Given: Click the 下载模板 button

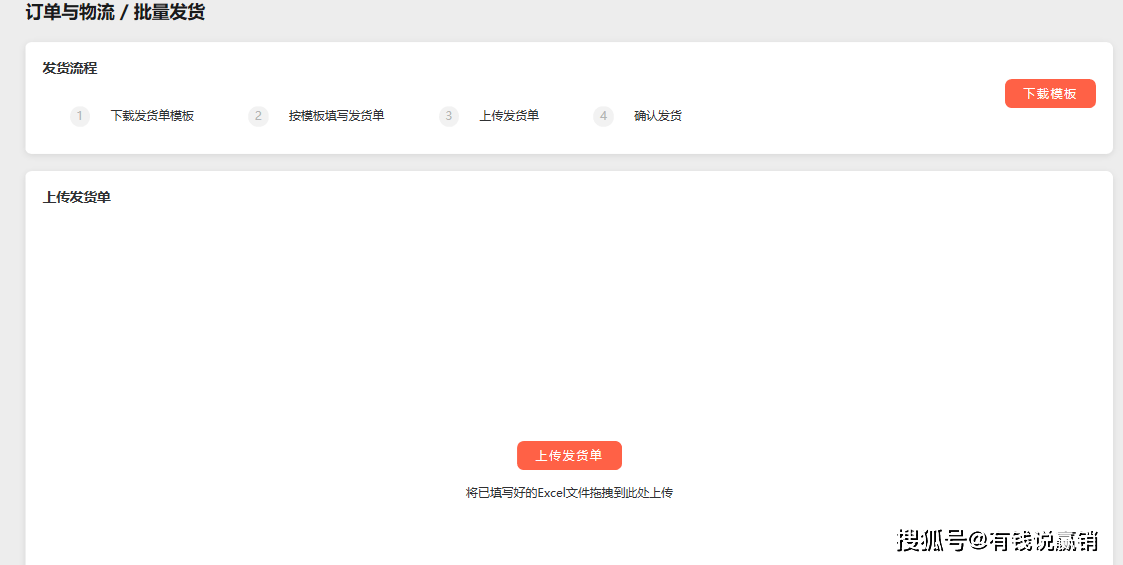Looking at the screenshot, I should pyautogui.click(x=1050, y=94).
